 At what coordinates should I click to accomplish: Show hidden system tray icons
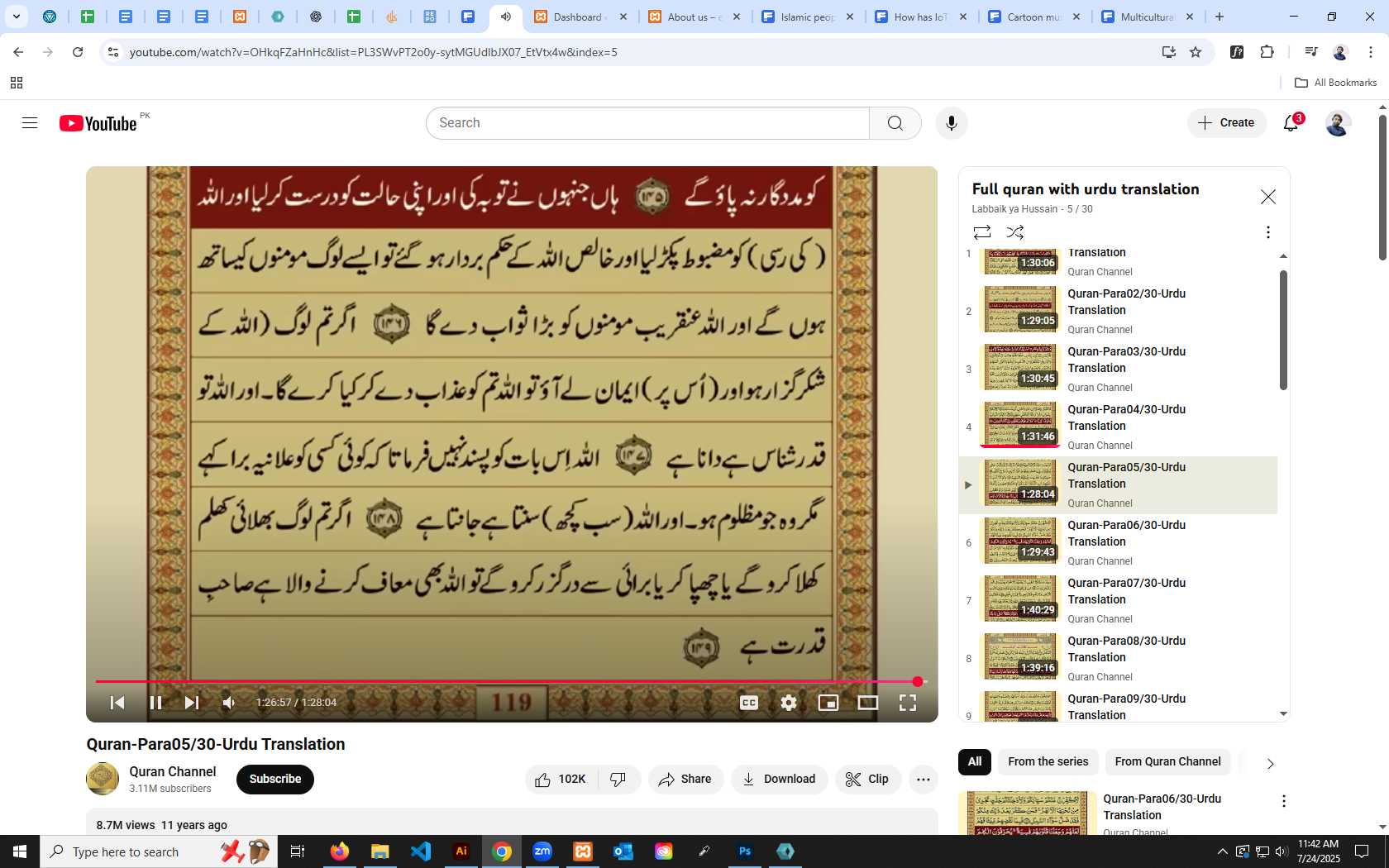[x=1222, y=851]
